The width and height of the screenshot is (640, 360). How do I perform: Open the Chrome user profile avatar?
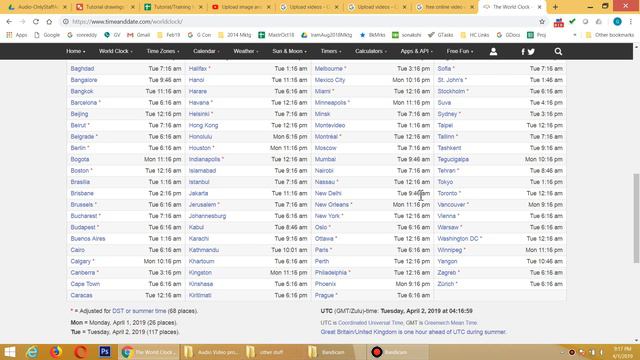(617, 21)
